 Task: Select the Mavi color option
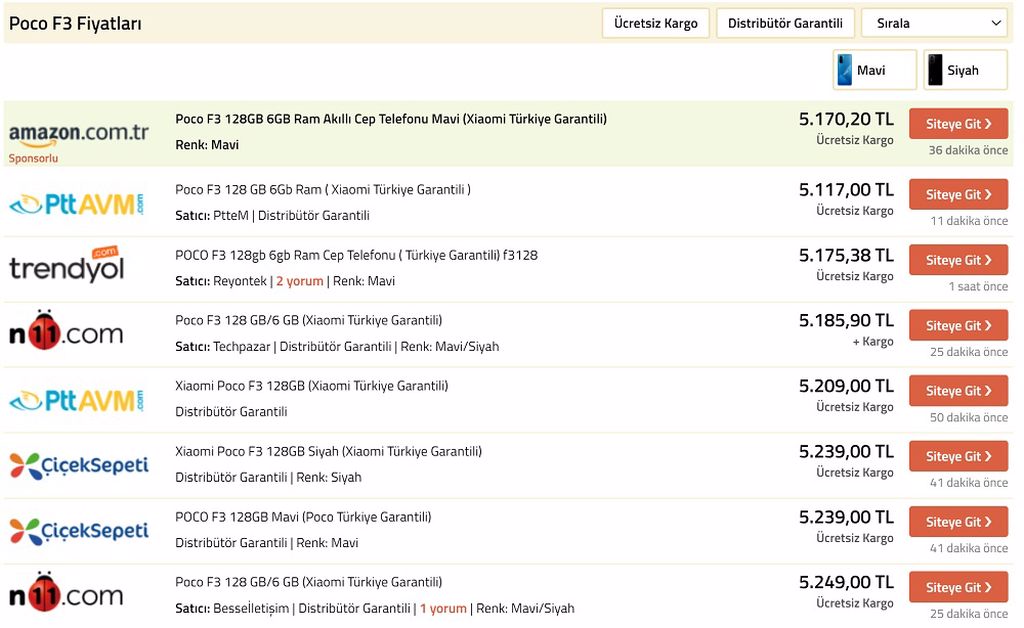(874, 70)
